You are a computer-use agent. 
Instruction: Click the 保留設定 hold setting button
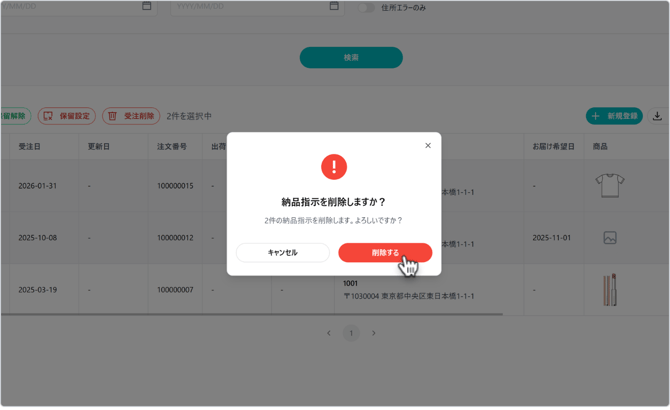pyautogui.click(x=67, y=116)
